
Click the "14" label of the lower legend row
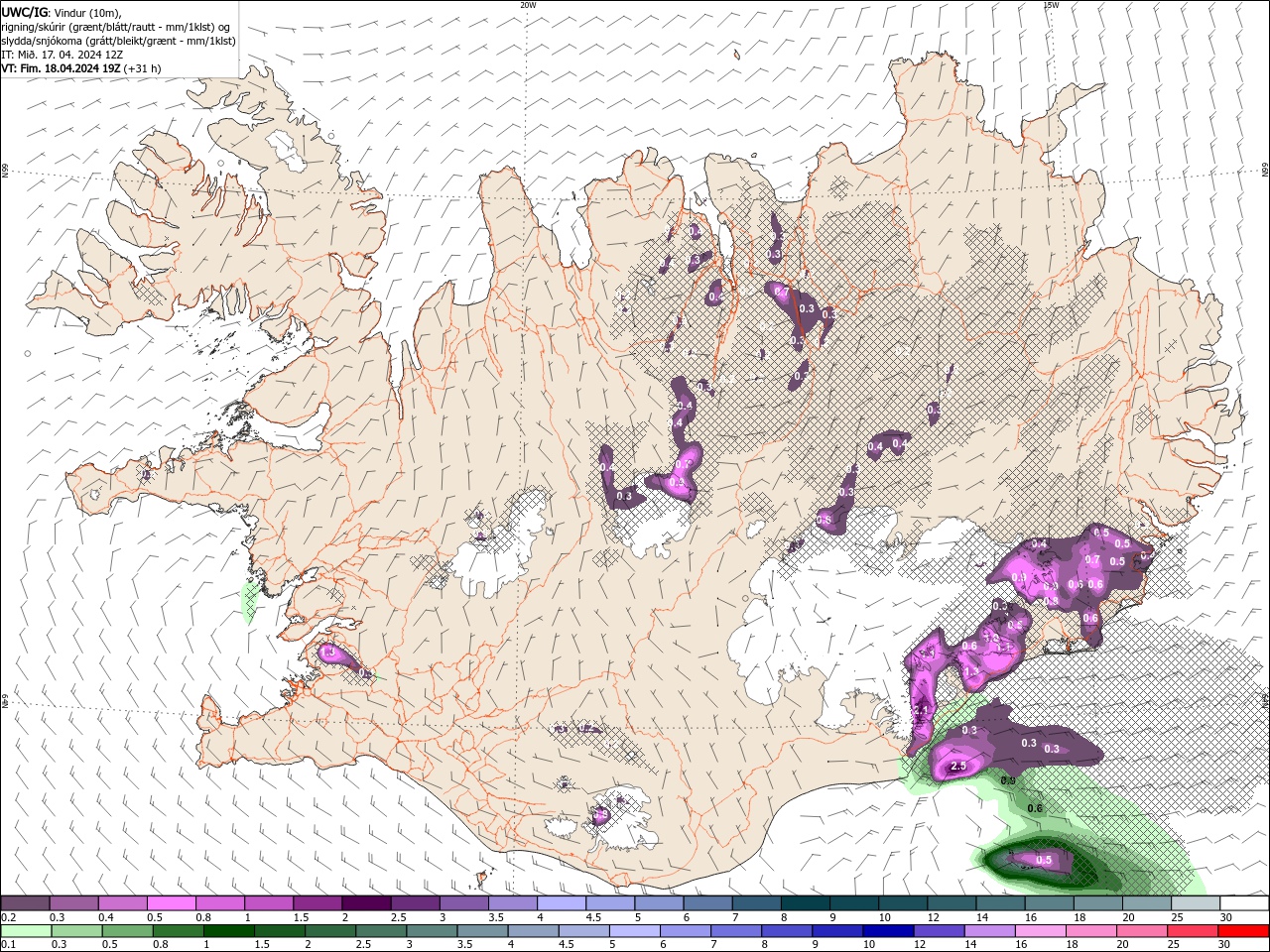pyautogui.click(x=970, y=945)
